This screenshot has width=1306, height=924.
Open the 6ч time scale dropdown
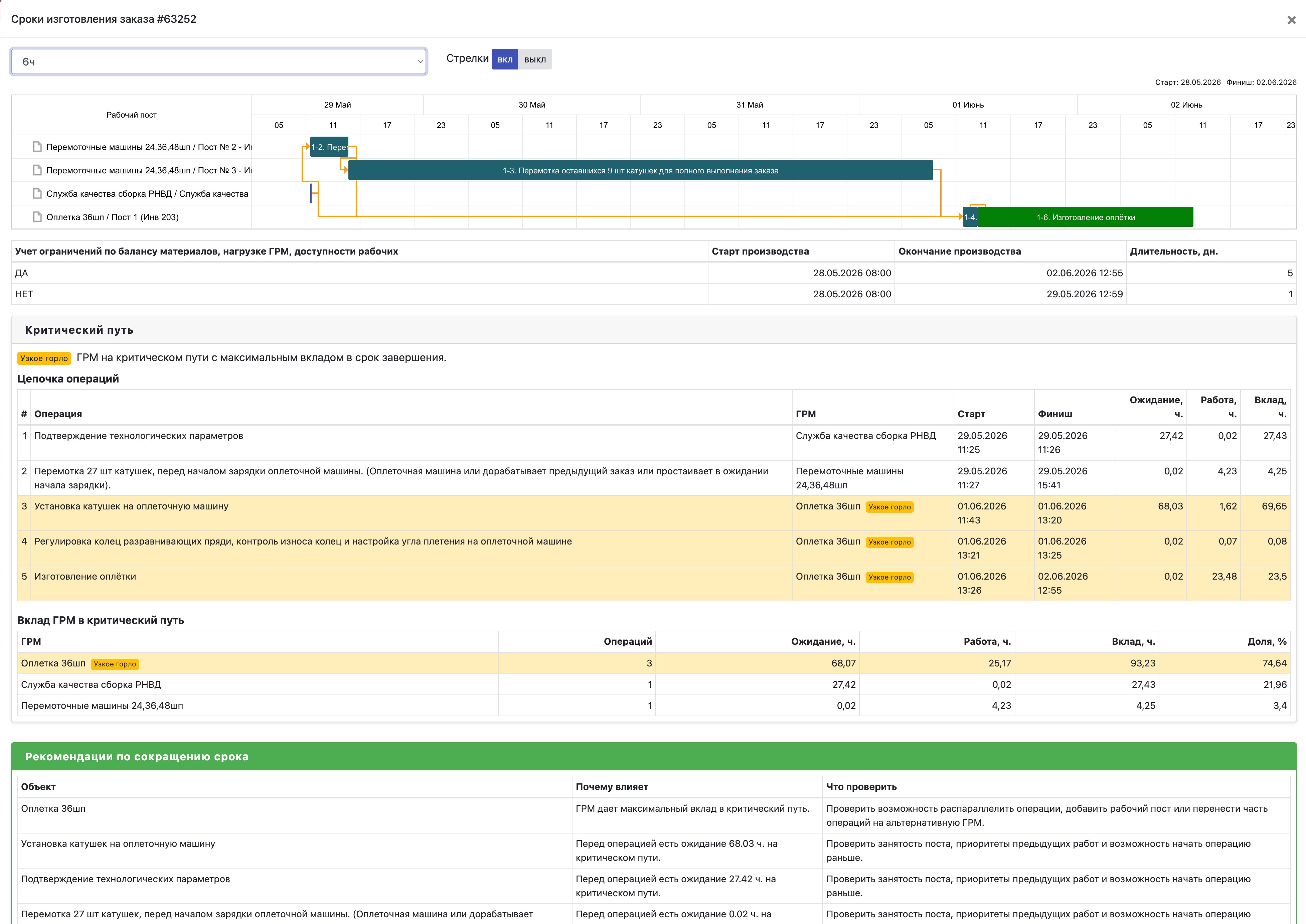tap(218, 61)
